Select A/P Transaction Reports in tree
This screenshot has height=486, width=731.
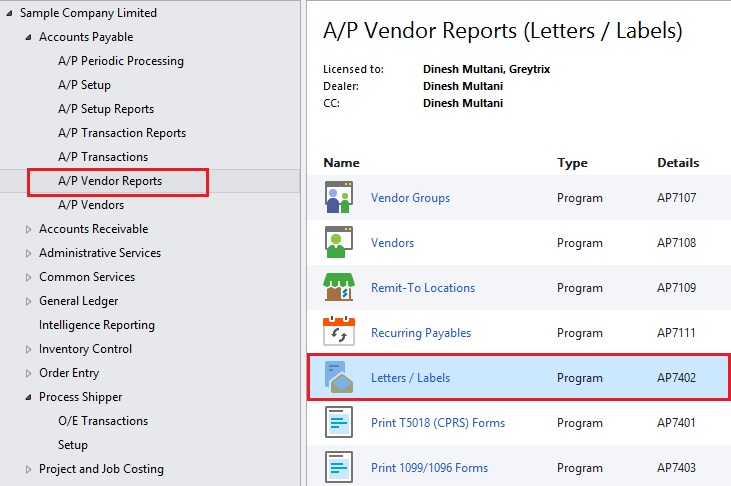pos(122,133)
